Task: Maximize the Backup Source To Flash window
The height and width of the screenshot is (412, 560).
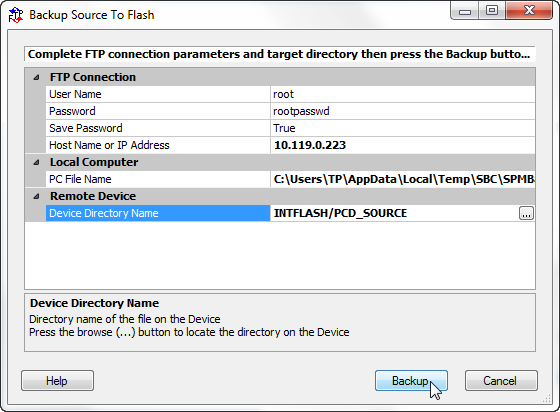Action: pyautogui.click(x=492, y=11)
